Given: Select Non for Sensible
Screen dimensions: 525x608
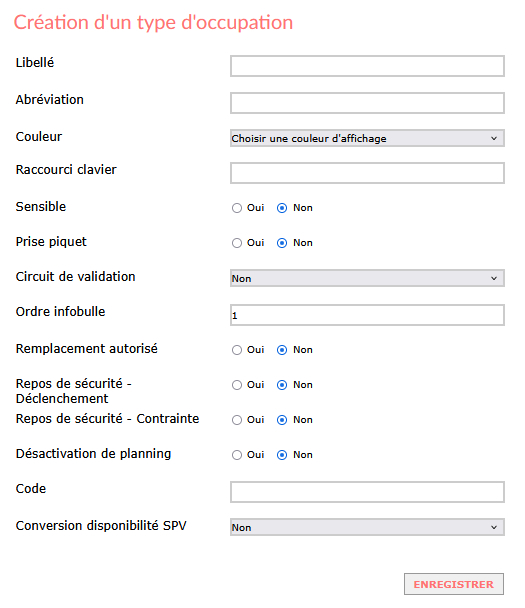Looking at the screenshot, I should (282, 208).
